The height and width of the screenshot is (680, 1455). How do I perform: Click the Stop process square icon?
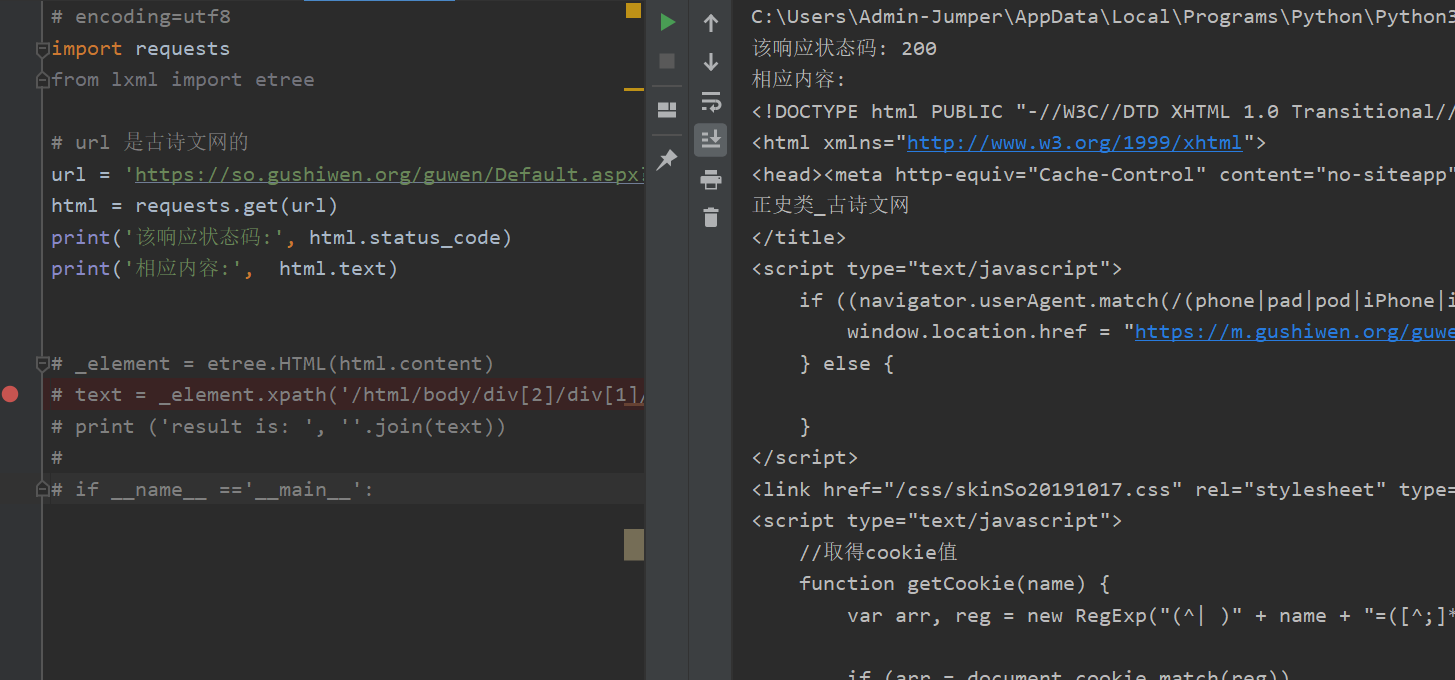click(667, 62)
